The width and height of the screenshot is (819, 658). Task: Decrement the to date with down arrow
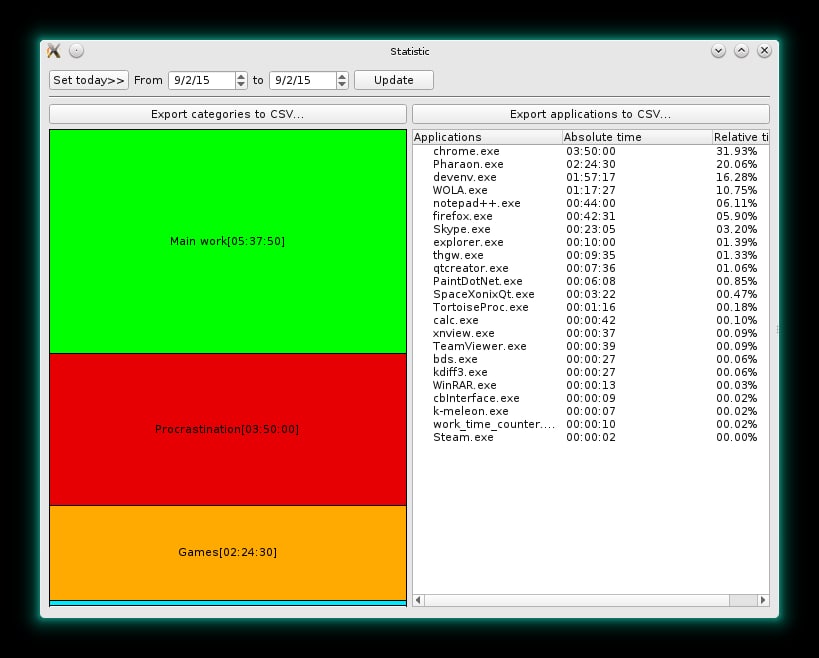342,84
